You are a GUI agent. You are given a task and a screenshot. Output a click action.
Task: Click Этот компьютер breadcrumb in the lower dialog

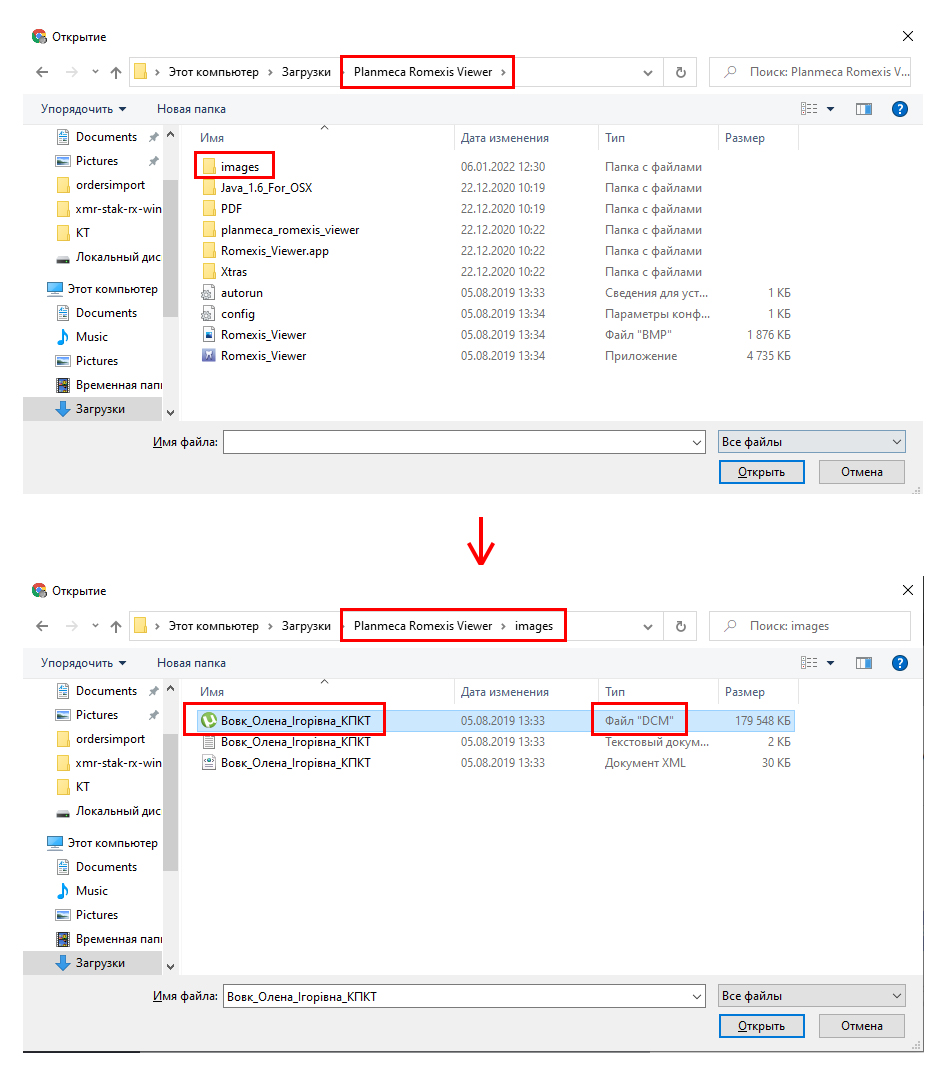(x=214, y=626)
